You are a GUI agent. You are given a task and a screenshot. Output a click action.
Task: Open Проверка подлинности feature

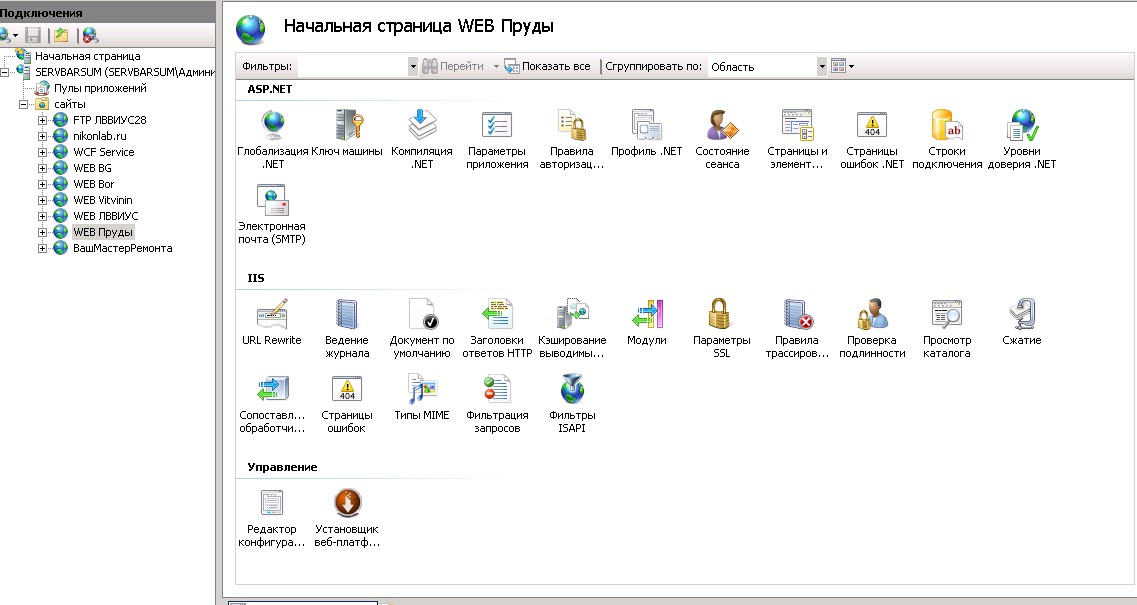(872, 328)
